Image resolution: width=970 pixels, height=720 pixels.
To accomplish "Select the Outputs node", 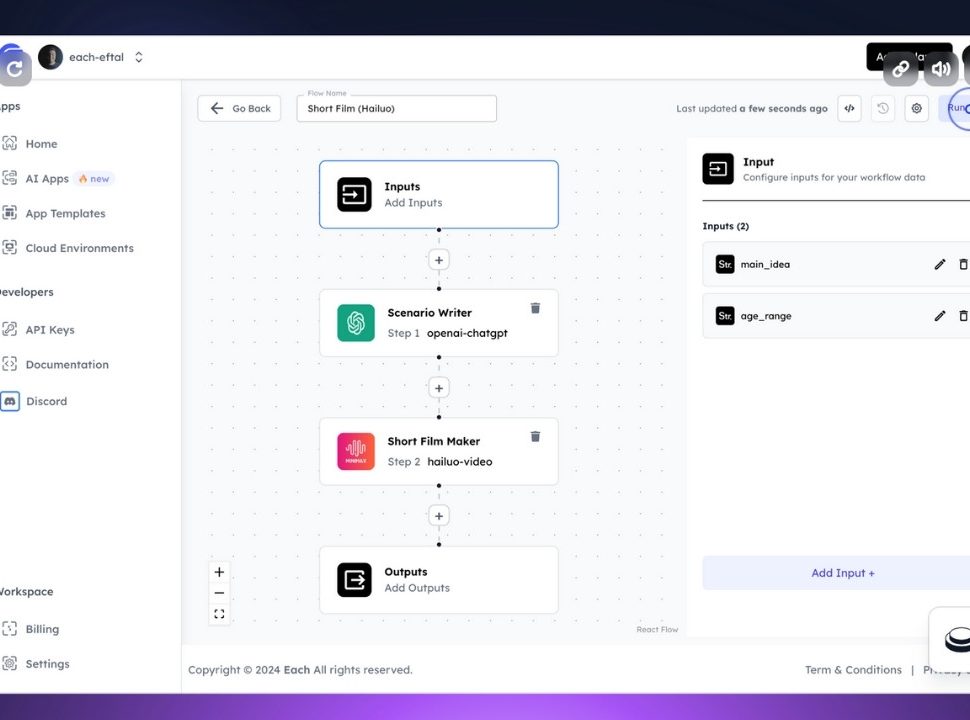I will tap(439, 580).
